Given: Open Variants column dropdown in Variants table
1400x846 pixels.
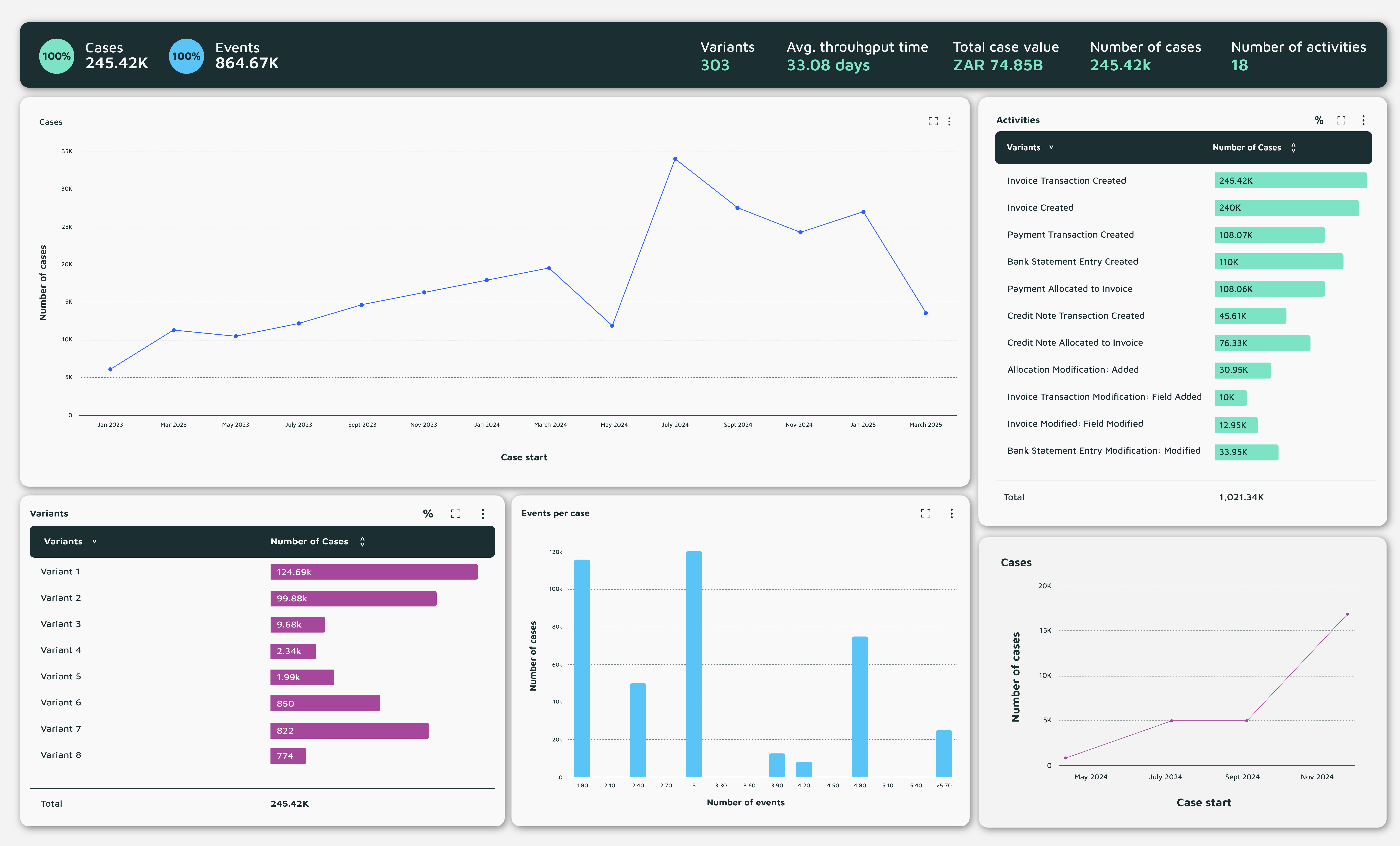Looking at the screenshot, I should coord(94,542).
